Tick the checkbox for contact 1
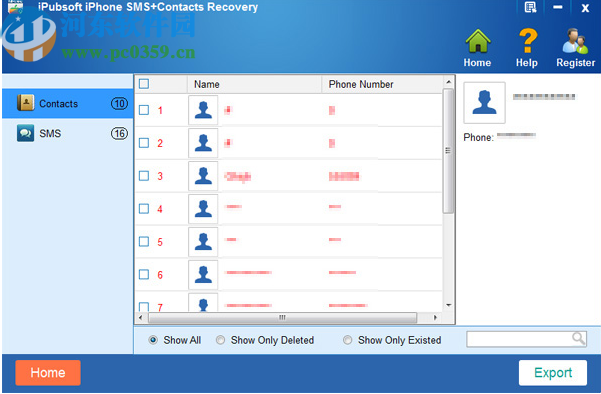 144,110
